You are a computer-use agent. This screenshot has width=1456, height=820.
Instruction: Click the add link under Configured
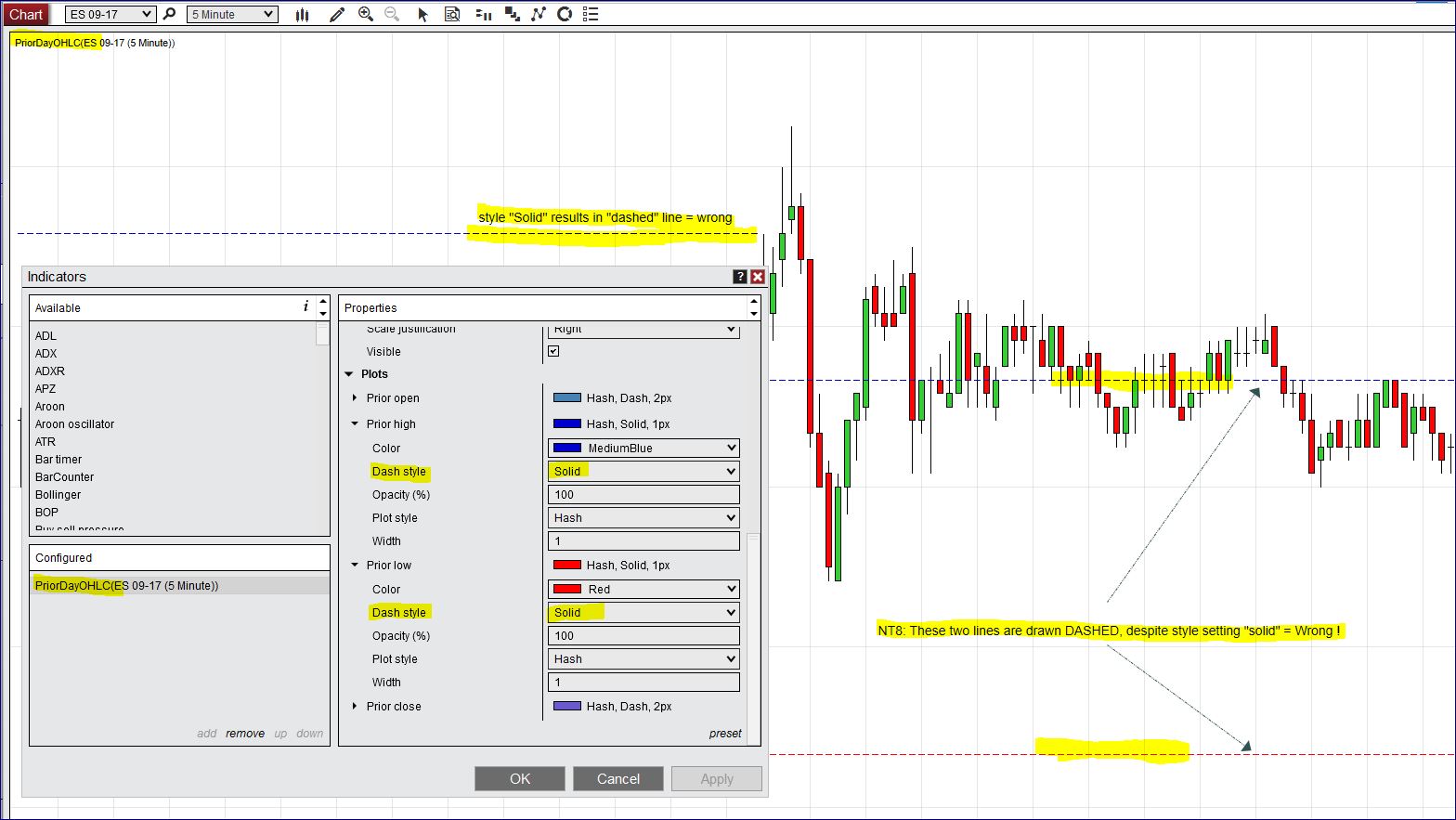click(207, 733)
